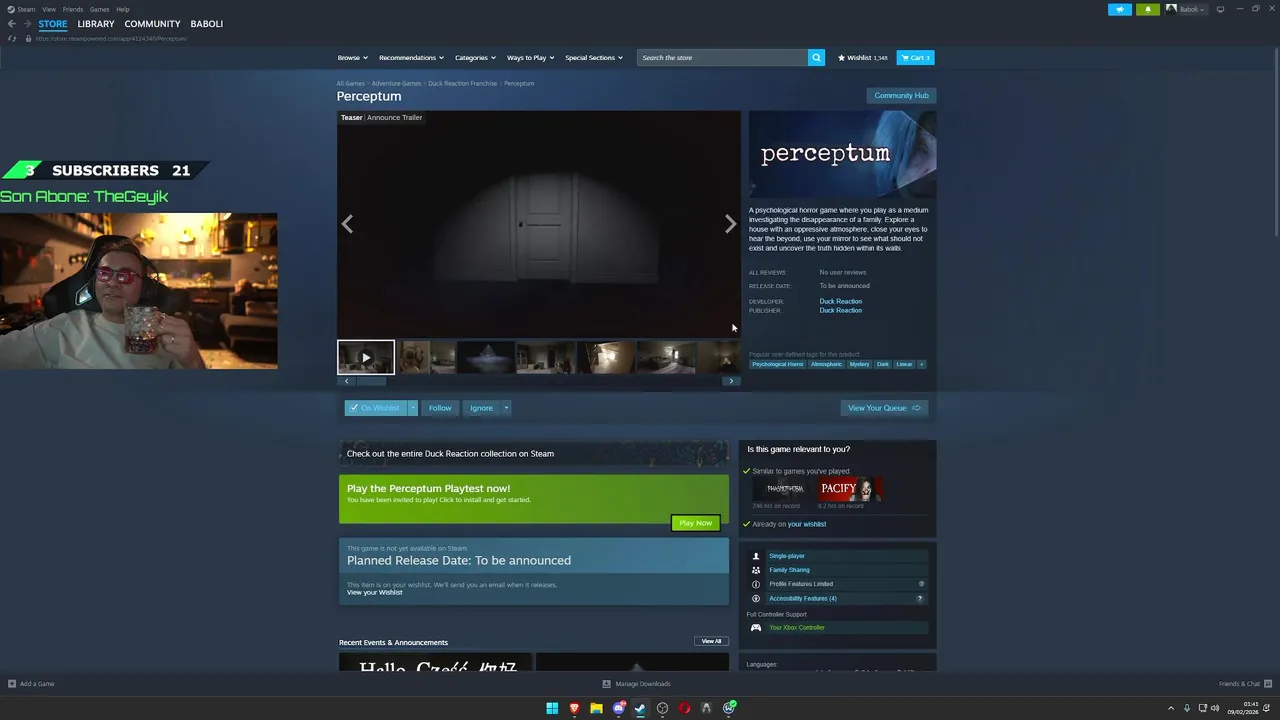Open Windows Start menu
Viewport: 1280px width, 720px height.
(552, 708)
